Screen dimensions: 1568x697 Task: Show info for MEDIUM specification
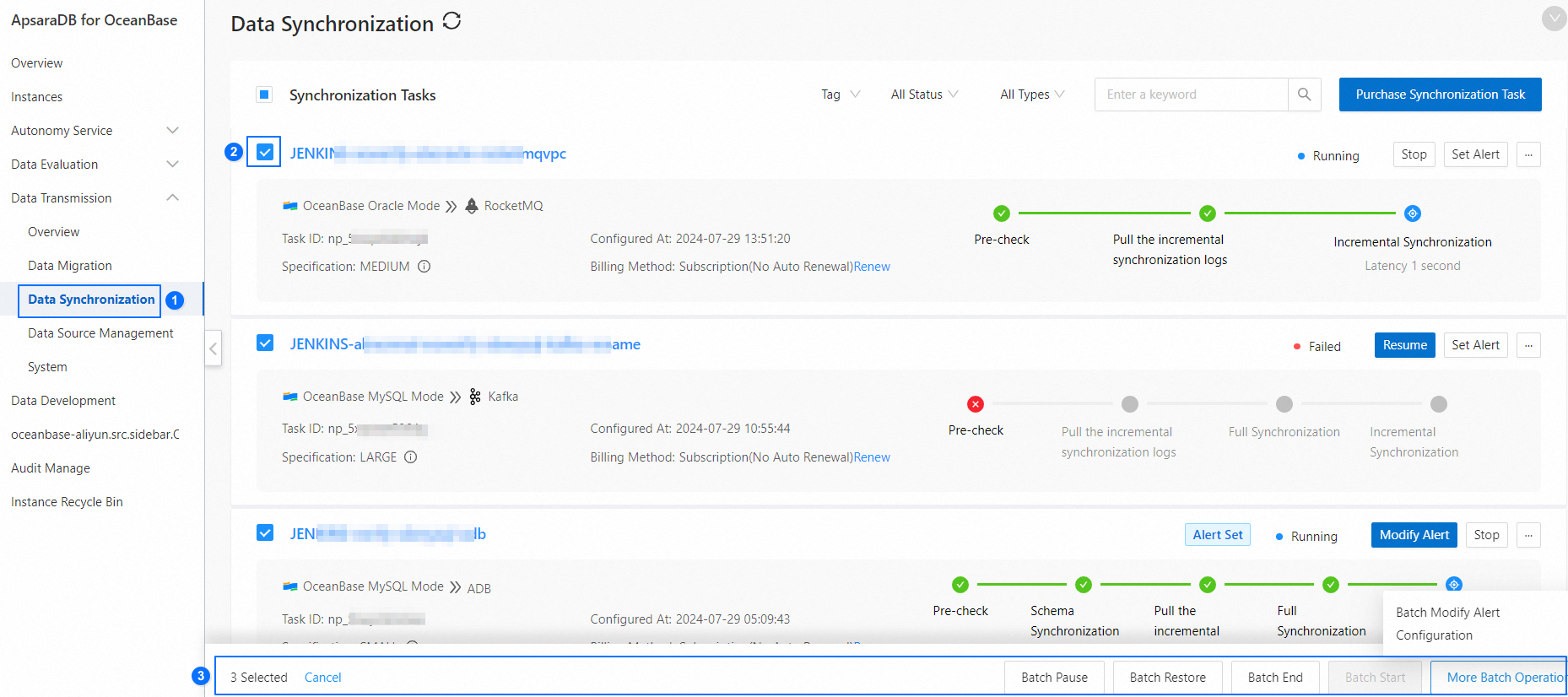point(424,267)
